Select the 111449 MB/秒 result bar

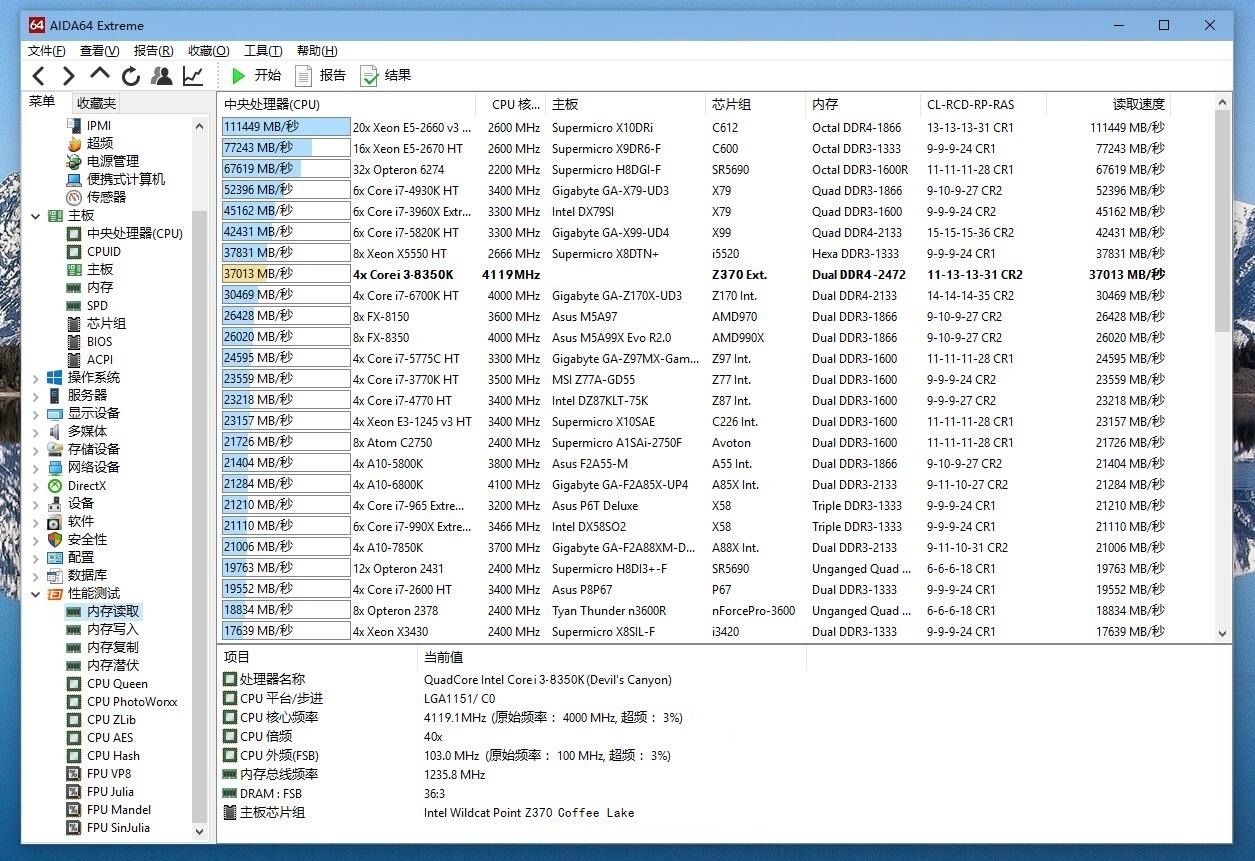coord(286,127)
